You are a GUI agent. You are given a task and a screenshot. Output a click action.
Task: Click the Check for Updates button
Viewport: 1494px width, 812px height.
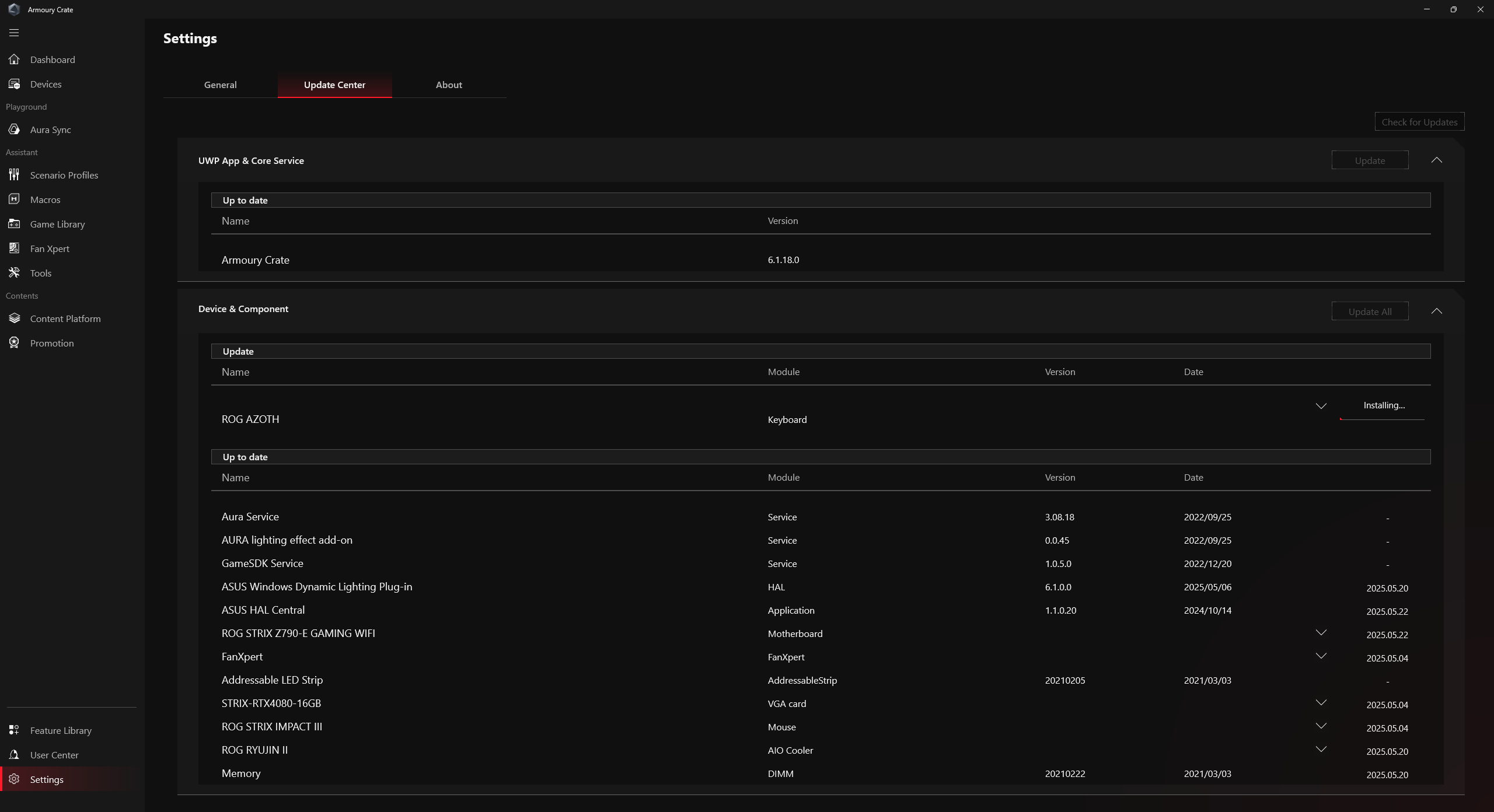pos(1419,122)
